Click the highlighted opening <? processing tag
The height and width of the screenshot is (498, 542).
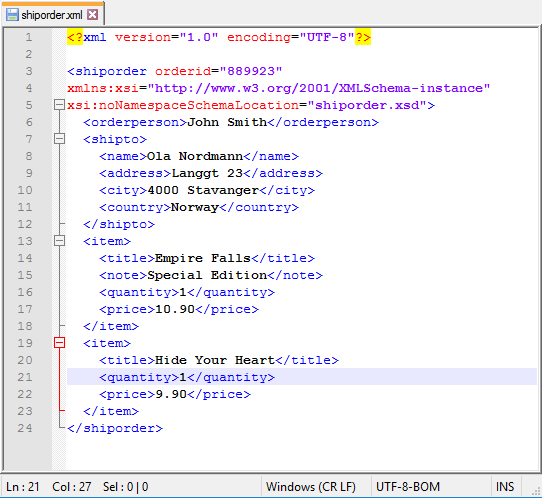(75, 37)
